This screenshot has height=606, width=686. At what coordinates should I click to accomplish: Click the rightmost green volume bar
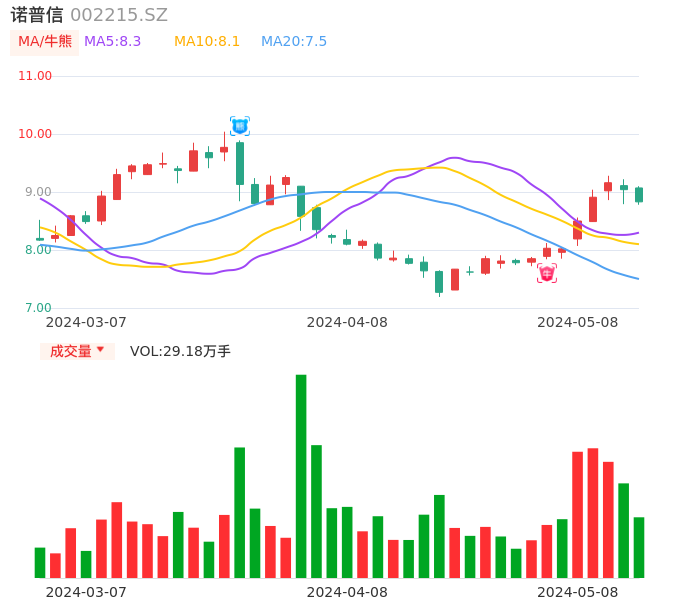coord(639,547)
